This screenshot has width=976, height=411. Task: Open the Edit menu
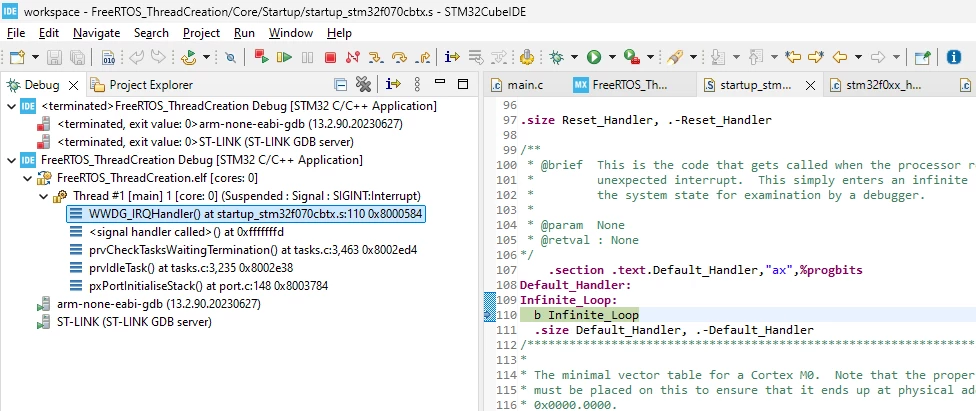click(49, 33)
